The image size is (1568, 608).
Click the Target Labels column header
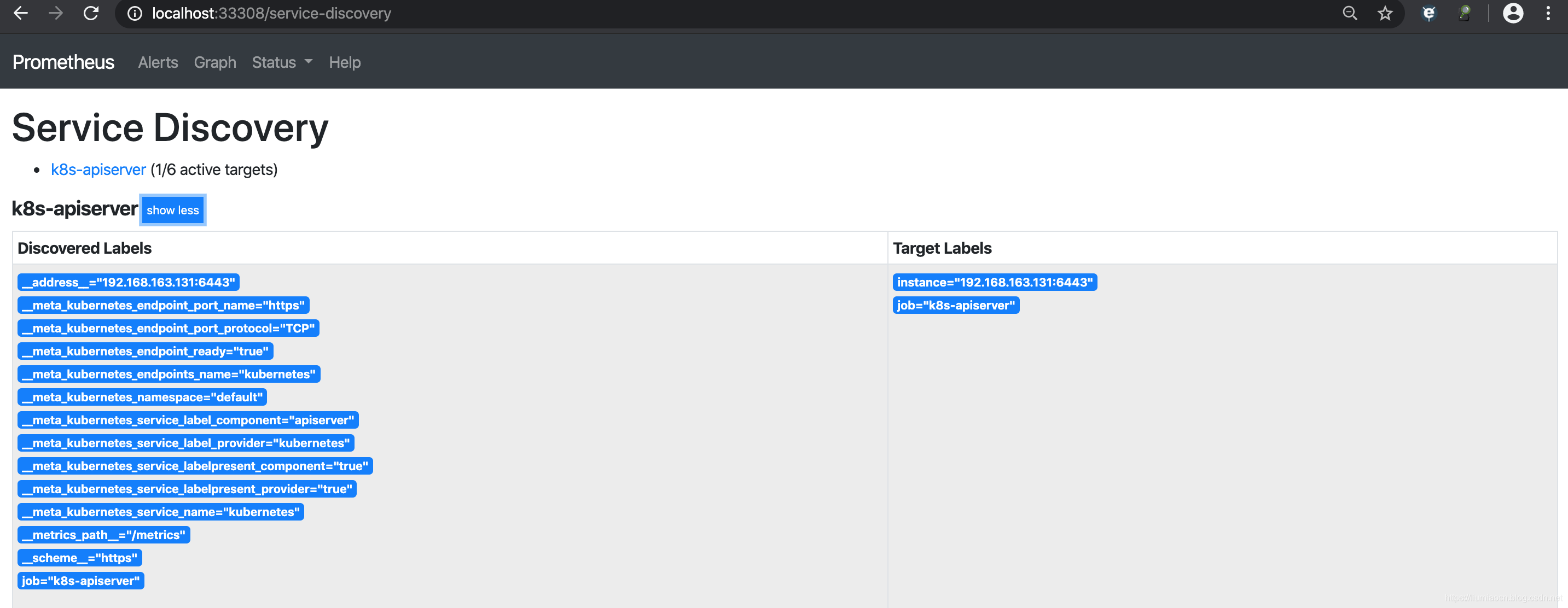click(x=942, y=248)
